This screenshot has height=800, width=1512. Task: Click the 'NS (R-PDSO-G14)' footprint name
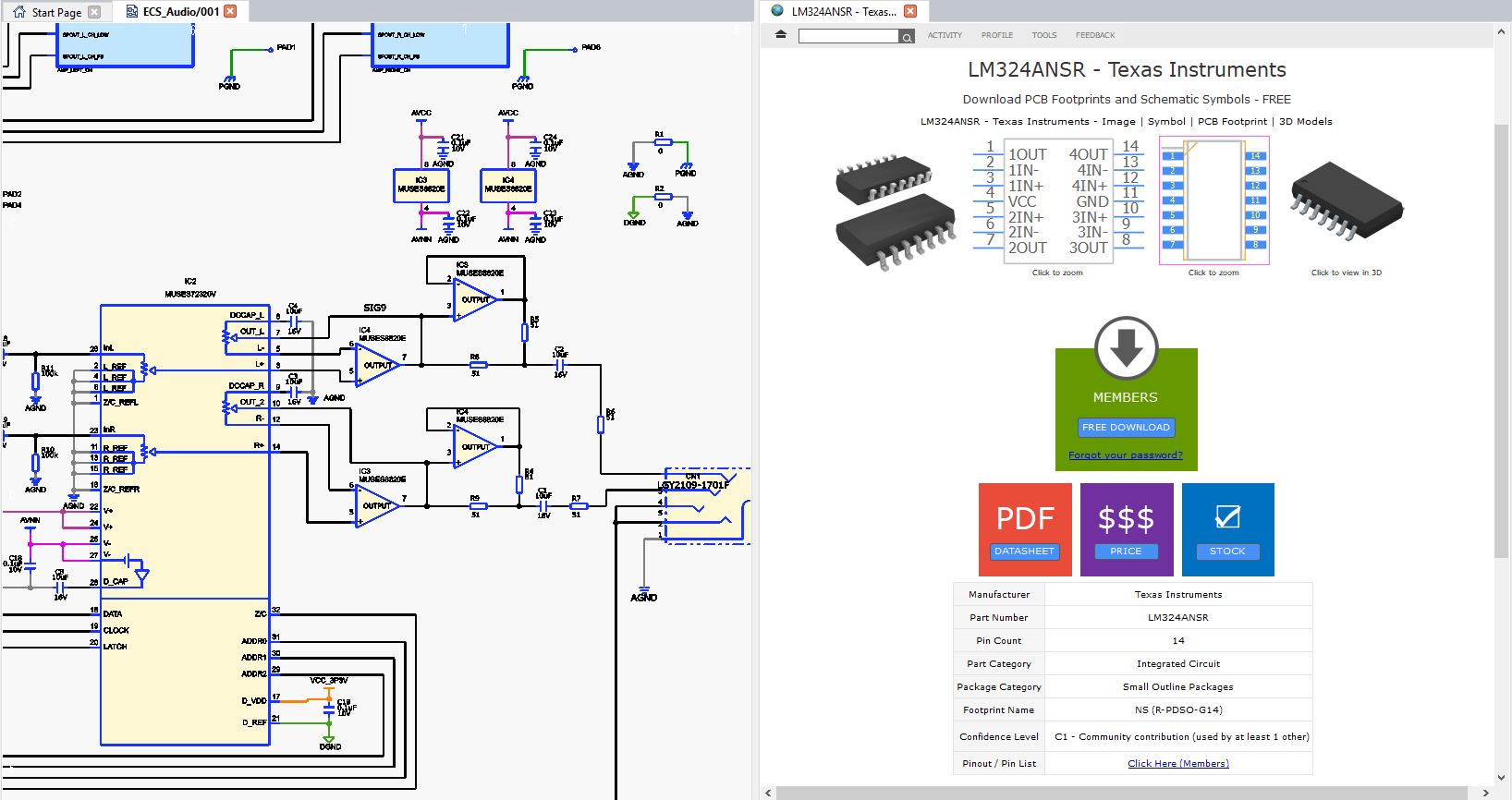[x=1178, y=709]
